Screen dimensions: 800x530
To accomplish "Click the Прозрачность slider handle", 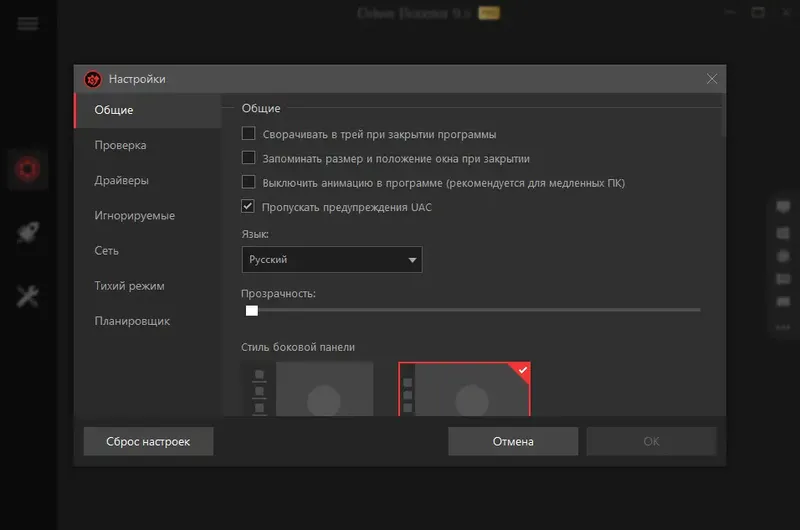I will pyautogui.click(x=252, y=311).
